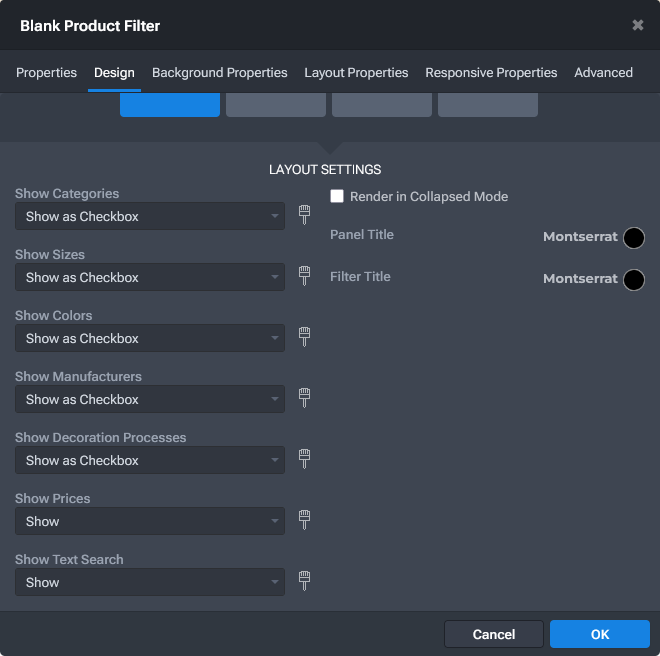Pick the Filter Title black color swatch

click(633, 280)
